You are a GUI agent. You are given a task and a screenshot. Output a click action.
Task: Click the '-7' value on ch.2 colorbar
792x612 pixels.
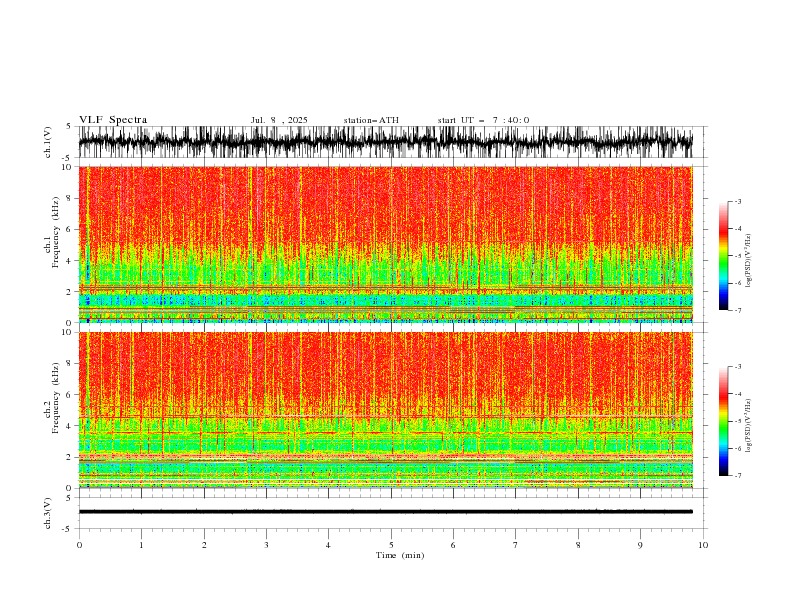pyautogui.click(x=738, y=475)
